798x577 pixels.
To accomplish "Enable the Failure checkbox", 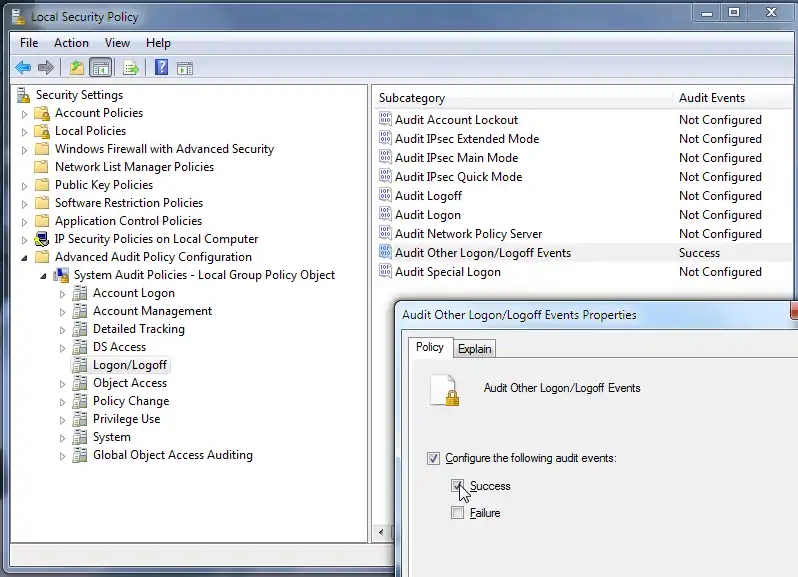I will (458, 513).
